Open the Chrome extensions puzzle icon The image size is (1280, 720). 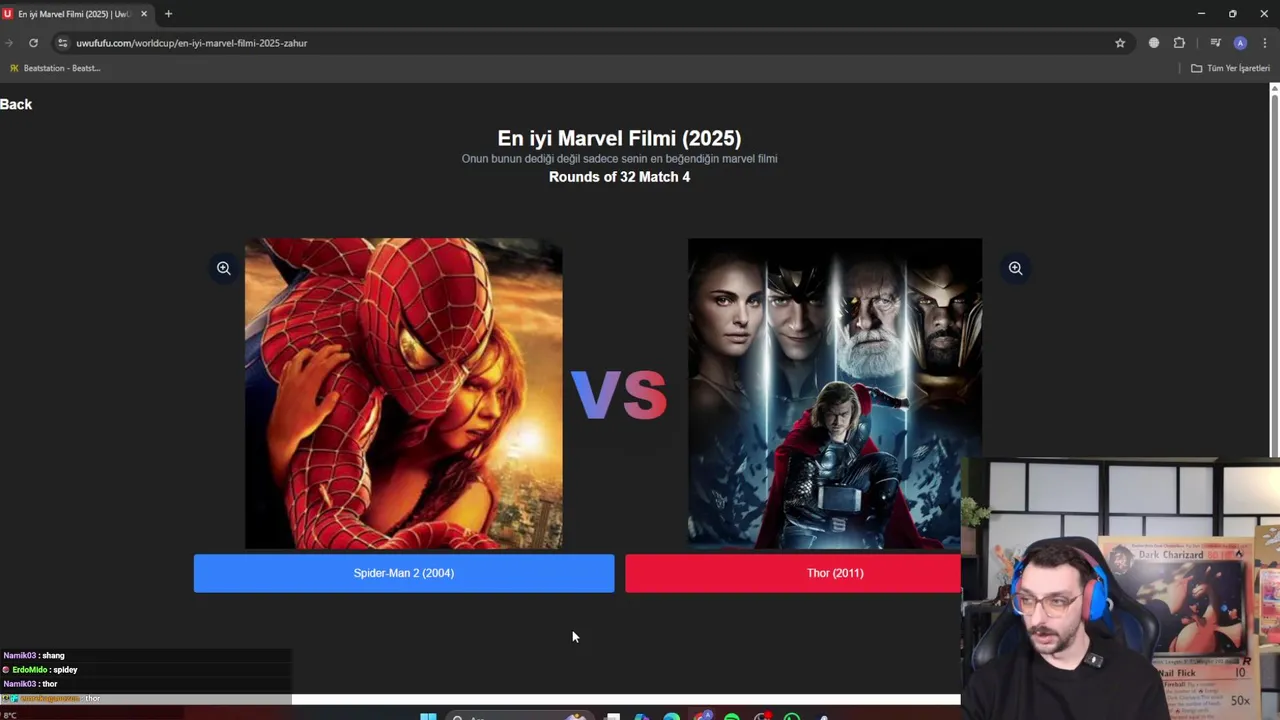[1179, 43]
